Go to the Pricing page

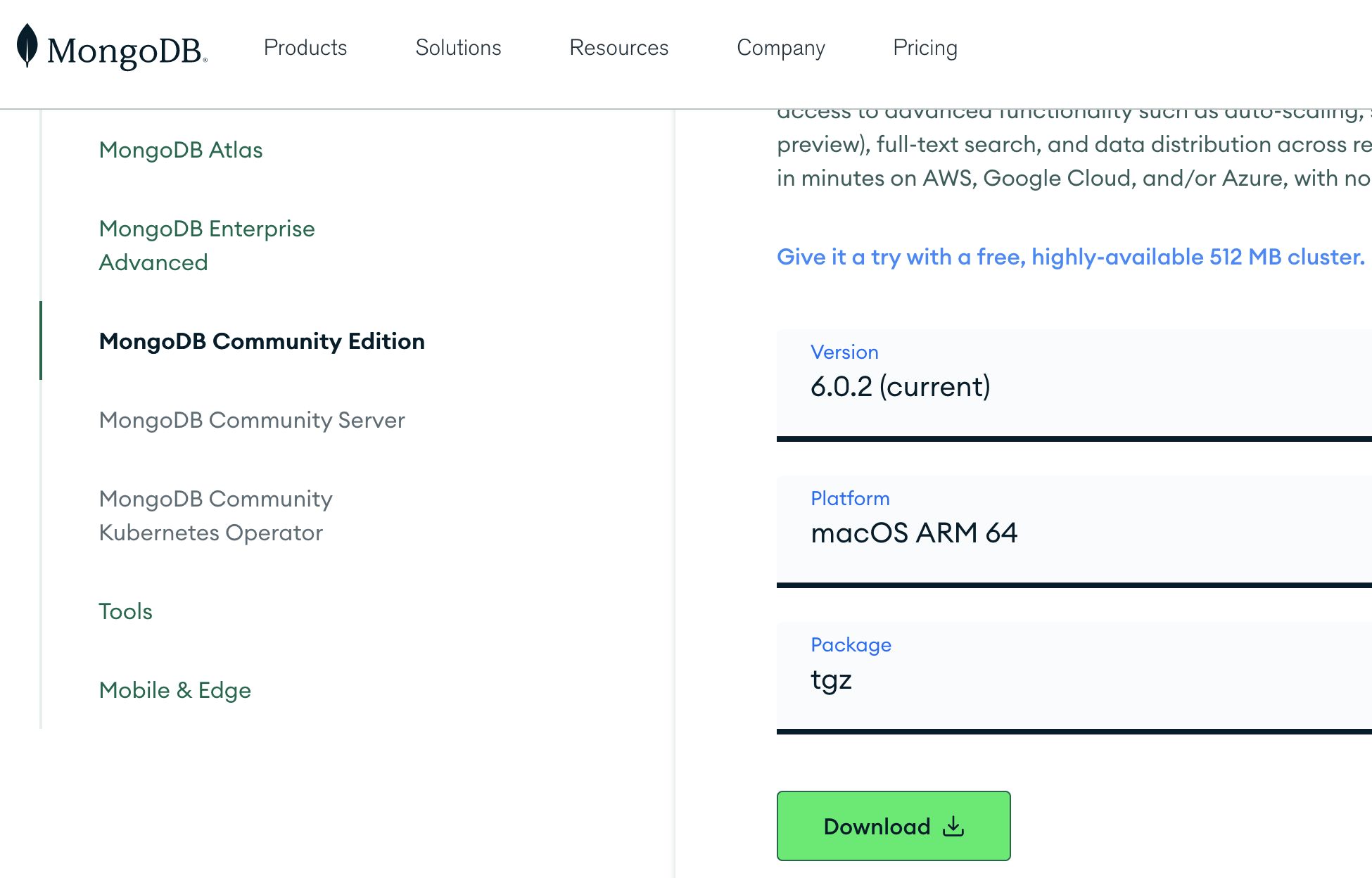click(x=925, y=48)
